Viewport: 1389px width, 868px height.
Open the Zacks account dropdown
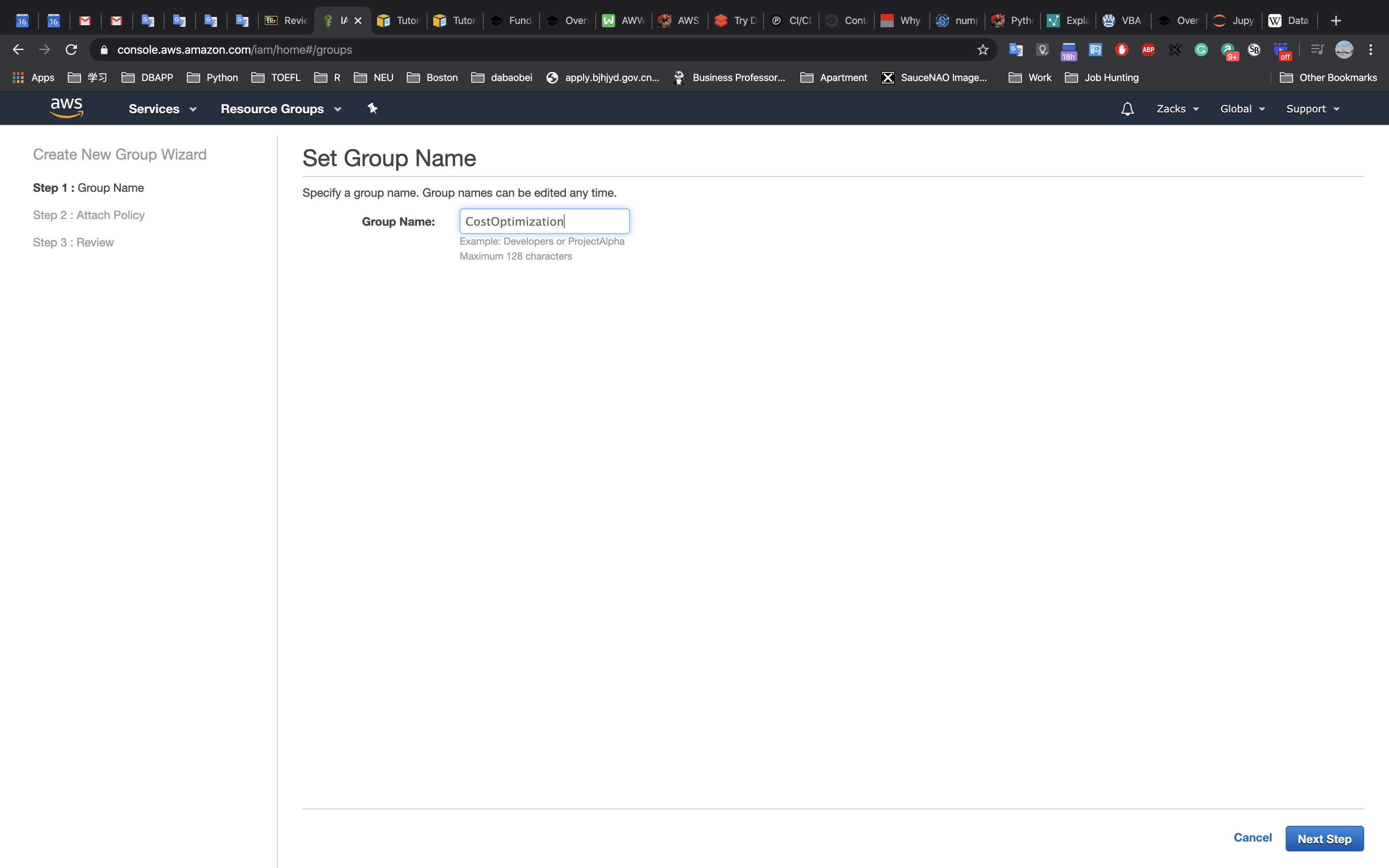[x=1177, y=109]
